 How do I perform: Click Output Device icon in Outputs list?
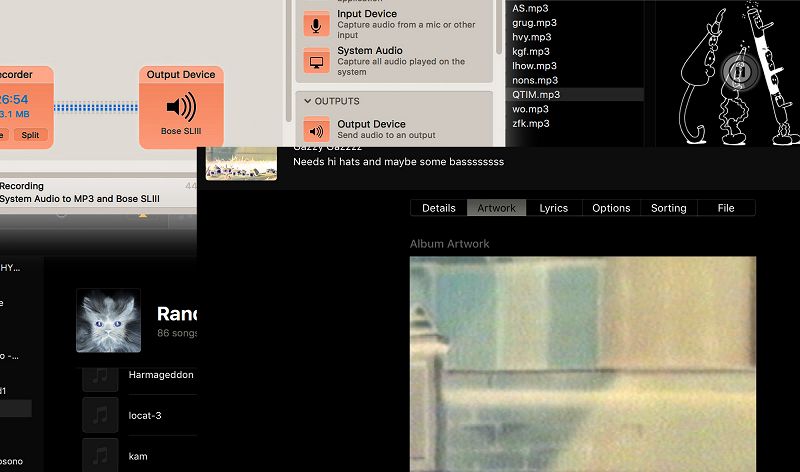[x=317, y=130]
